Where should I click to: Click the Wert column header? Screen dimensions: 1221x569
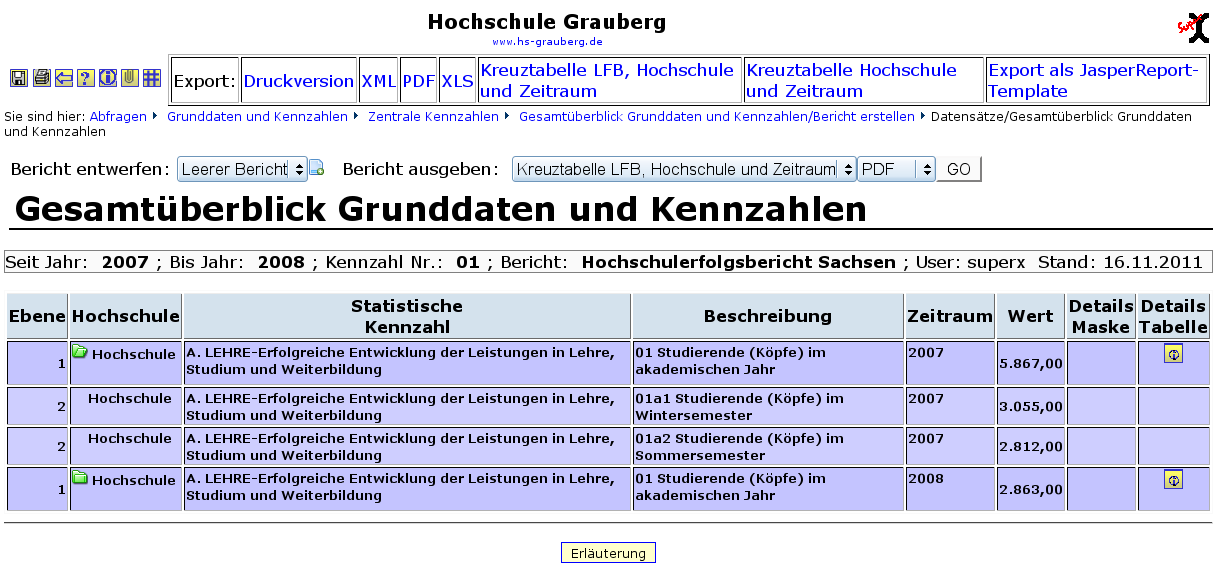[x=1031, y=316]
